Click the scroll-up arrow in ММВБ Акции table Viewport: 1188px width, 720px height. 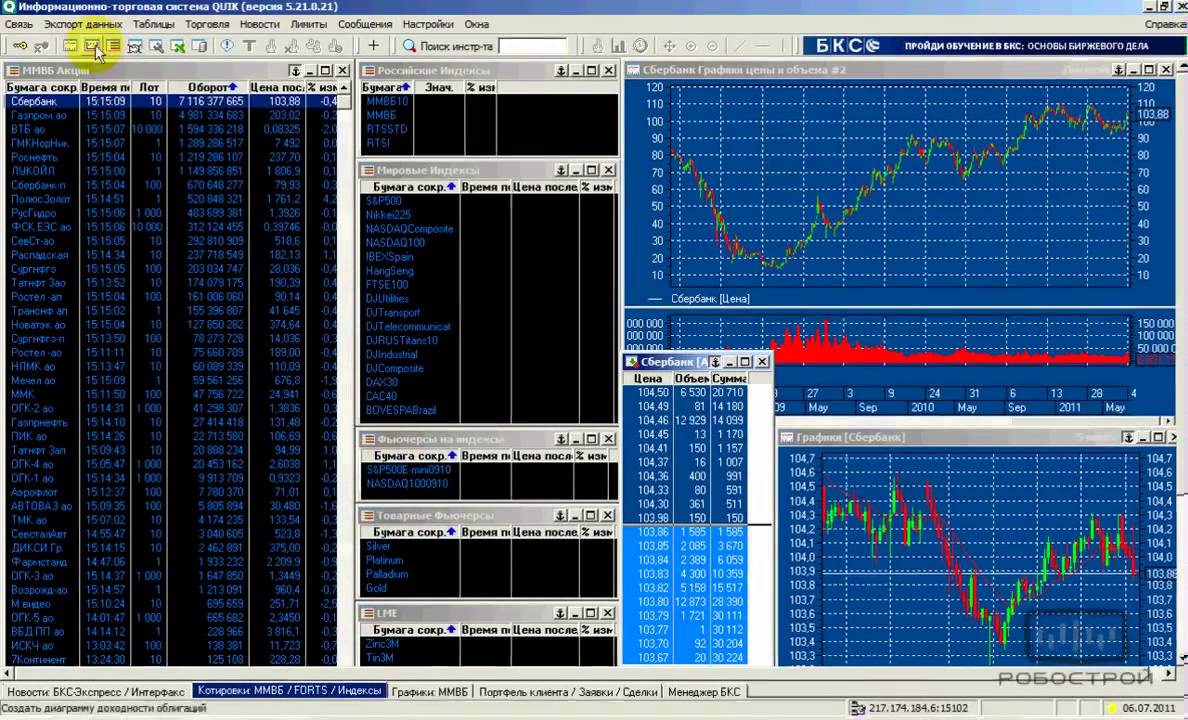(x=344, y=88)
